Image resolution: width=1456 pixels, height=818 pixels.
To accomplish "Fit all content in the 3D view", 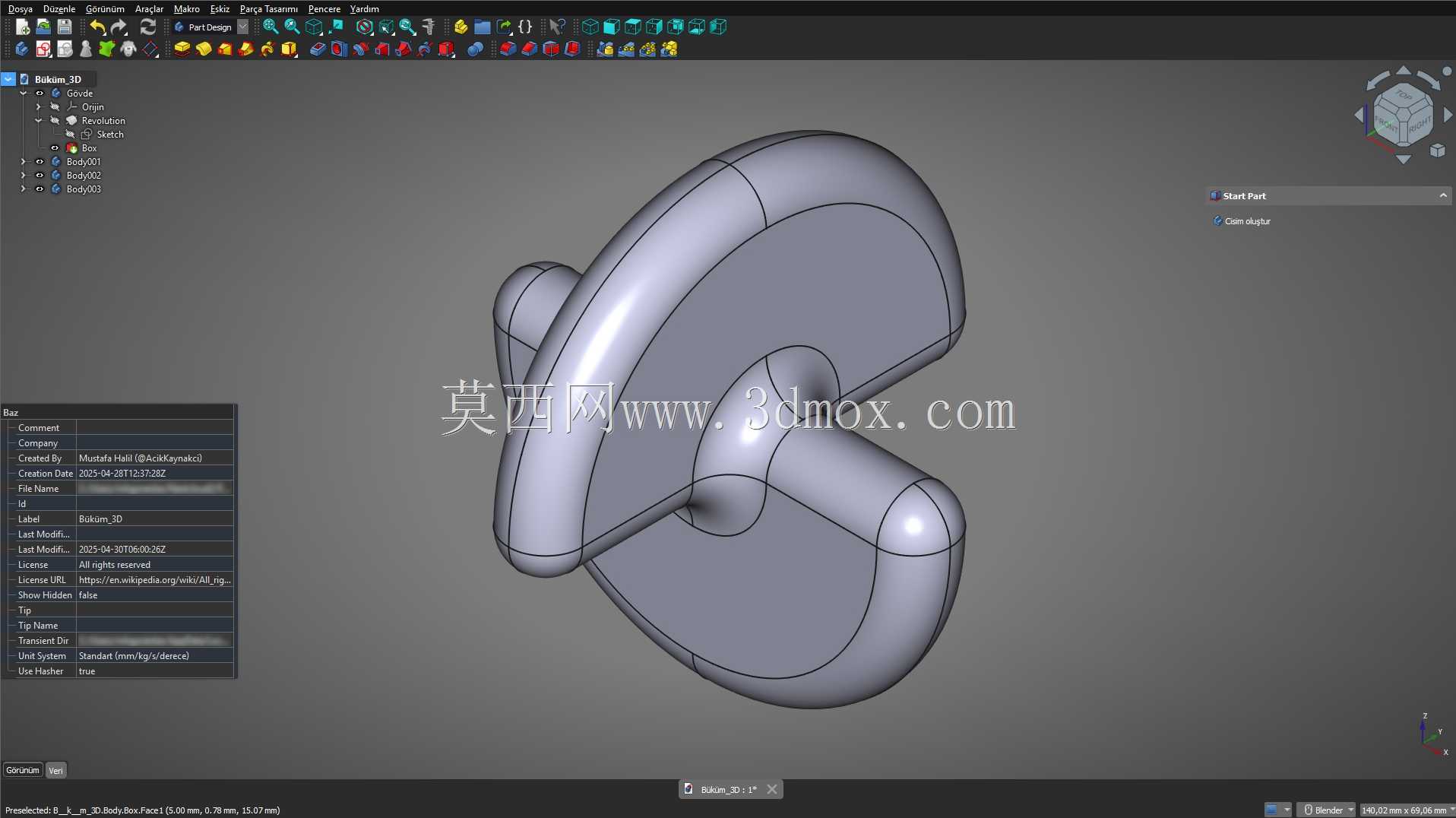I will pos(271,27).
